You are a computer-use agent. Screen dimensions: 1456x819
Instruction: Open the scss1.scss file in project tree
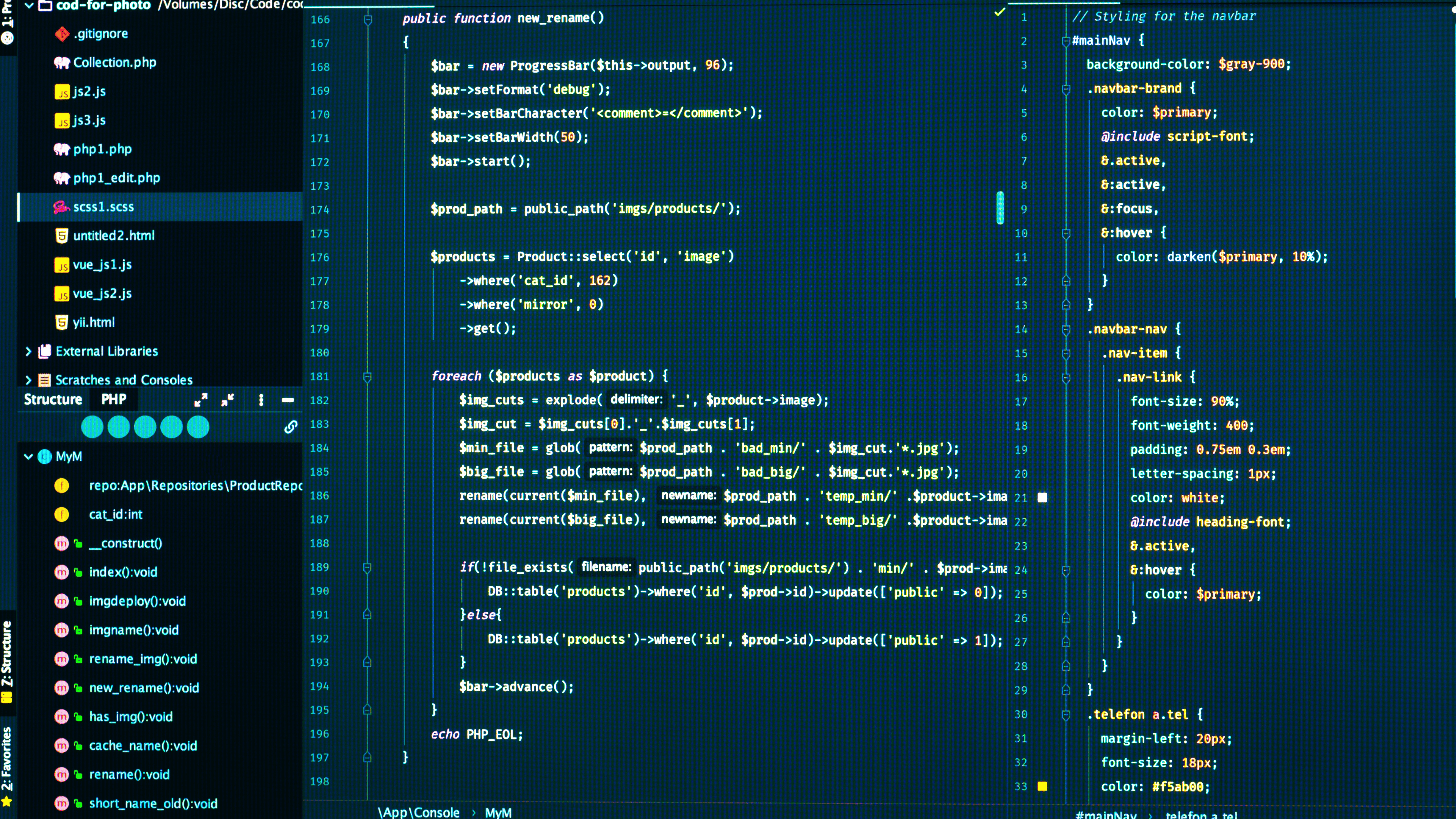(103, 206)
